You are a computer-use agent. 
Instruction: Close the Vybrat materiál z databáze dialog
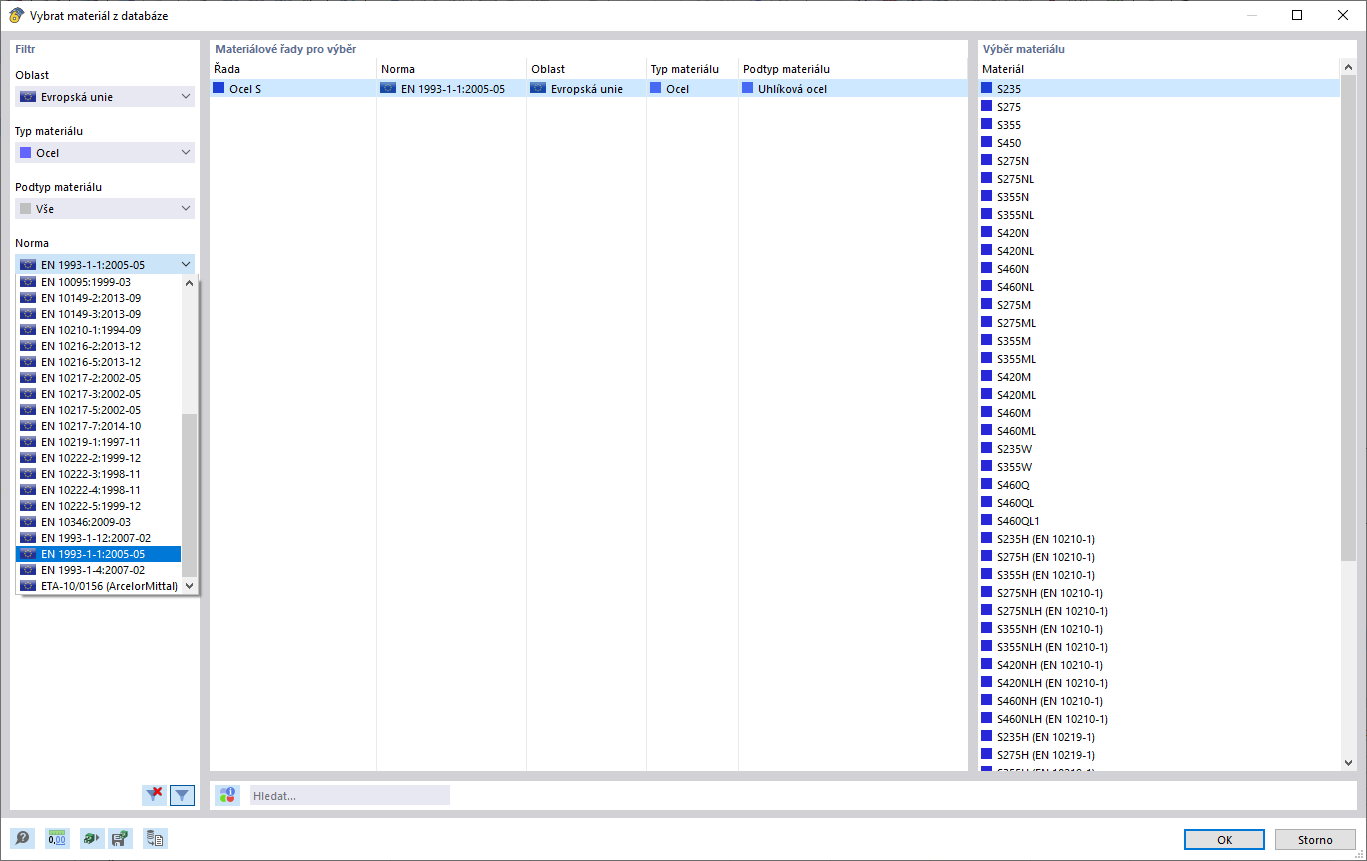tap(1343, 15)
